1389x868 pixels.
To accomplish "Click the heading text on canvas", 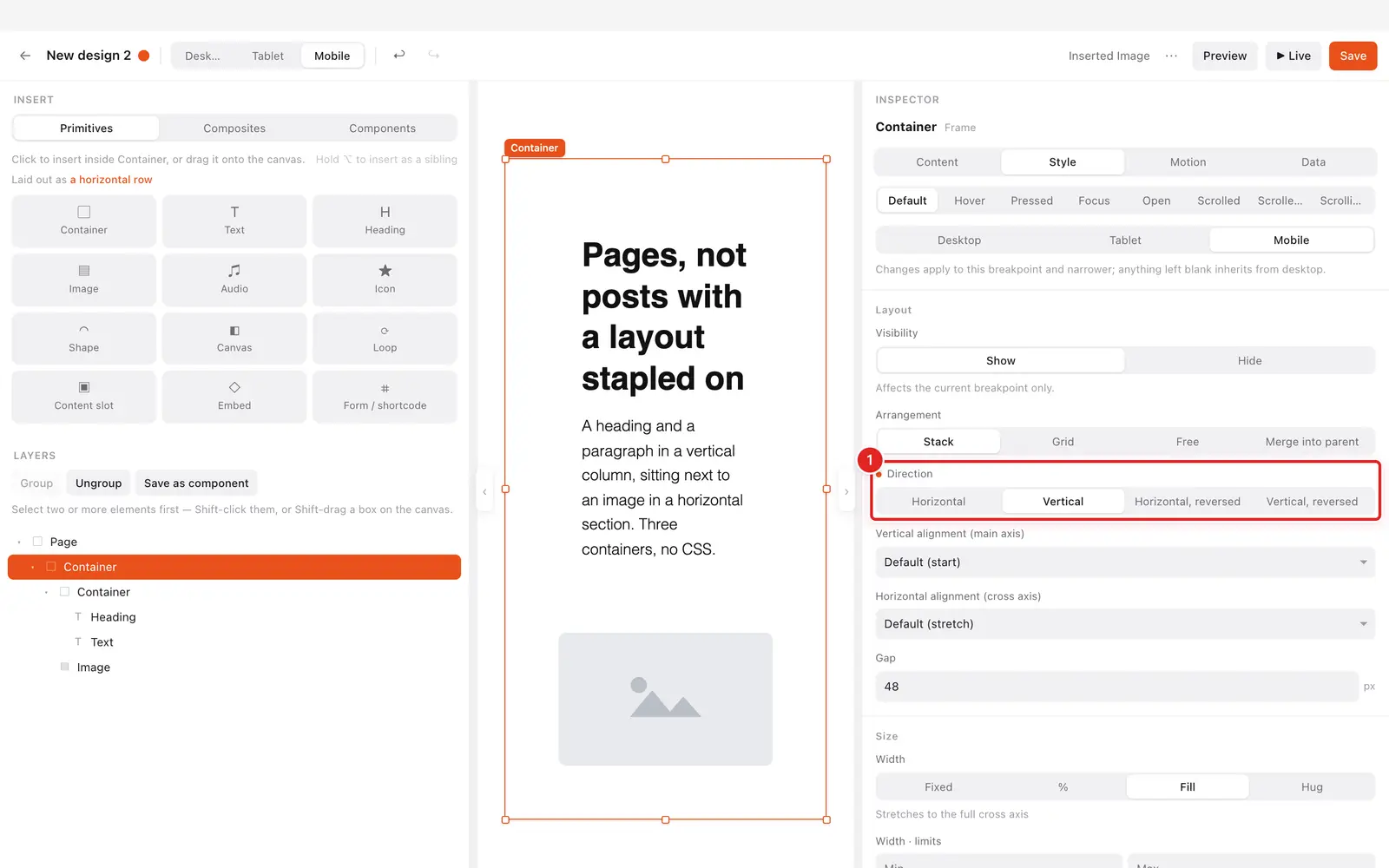I will (x=664, y=317).
